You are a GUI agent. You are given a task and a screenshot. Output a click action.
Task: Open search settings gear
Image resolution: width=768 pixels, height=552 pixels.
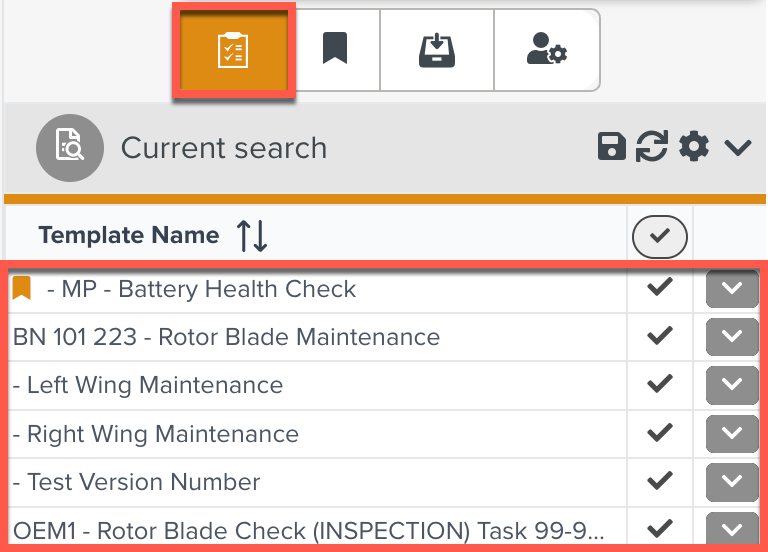click(x=693, y=148)
